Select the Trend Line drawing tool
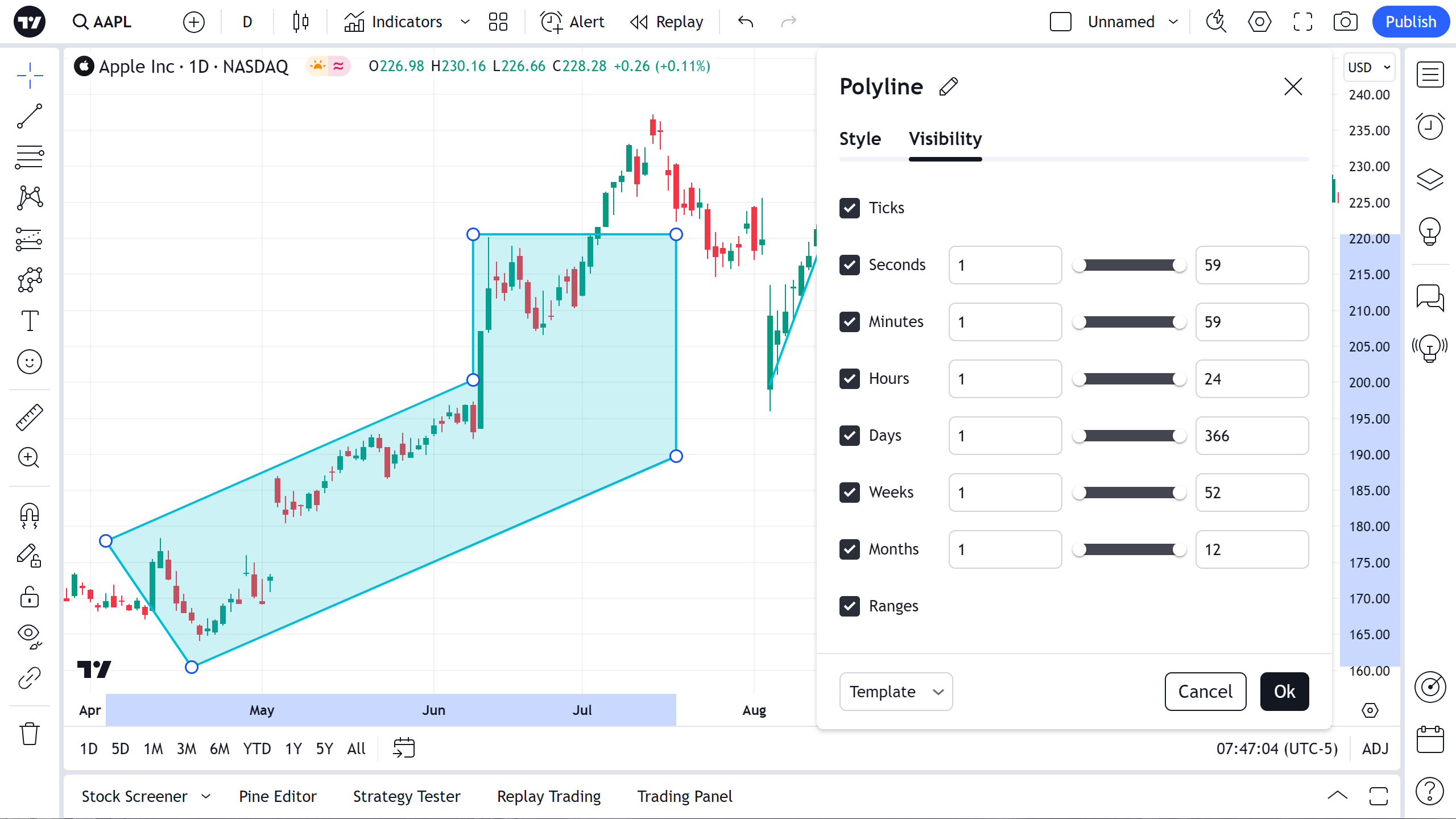1456x819 pixels. [30, 116]
